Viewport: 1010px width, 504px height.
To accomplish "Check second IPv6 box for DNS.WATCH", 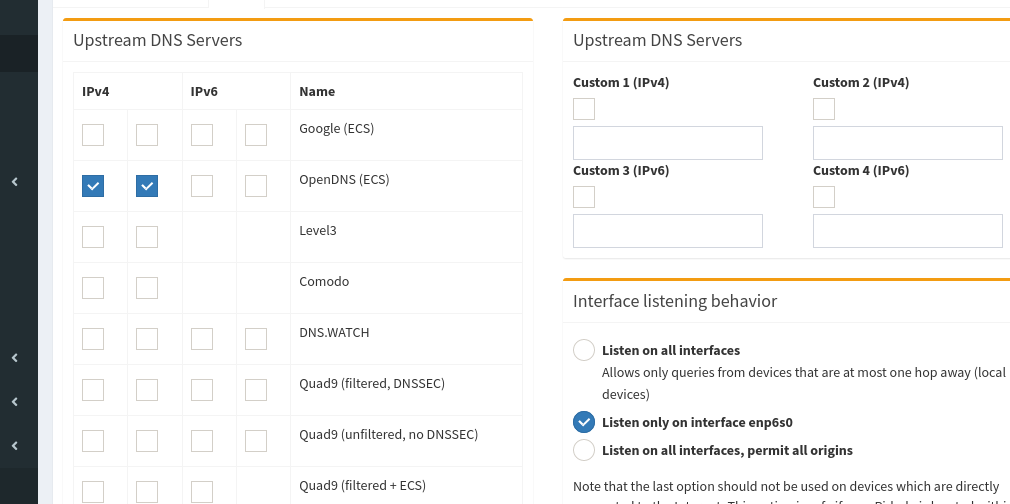I will [256, 339].
